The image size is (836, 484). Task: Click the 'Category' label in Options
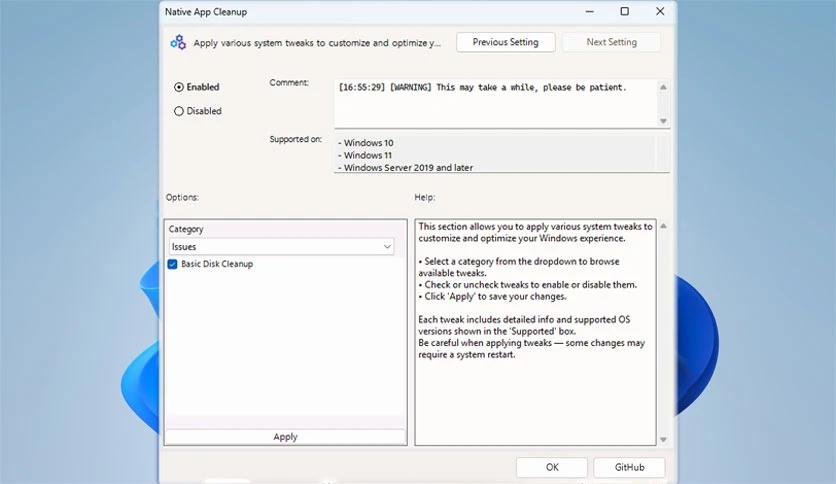click(186, 229)
